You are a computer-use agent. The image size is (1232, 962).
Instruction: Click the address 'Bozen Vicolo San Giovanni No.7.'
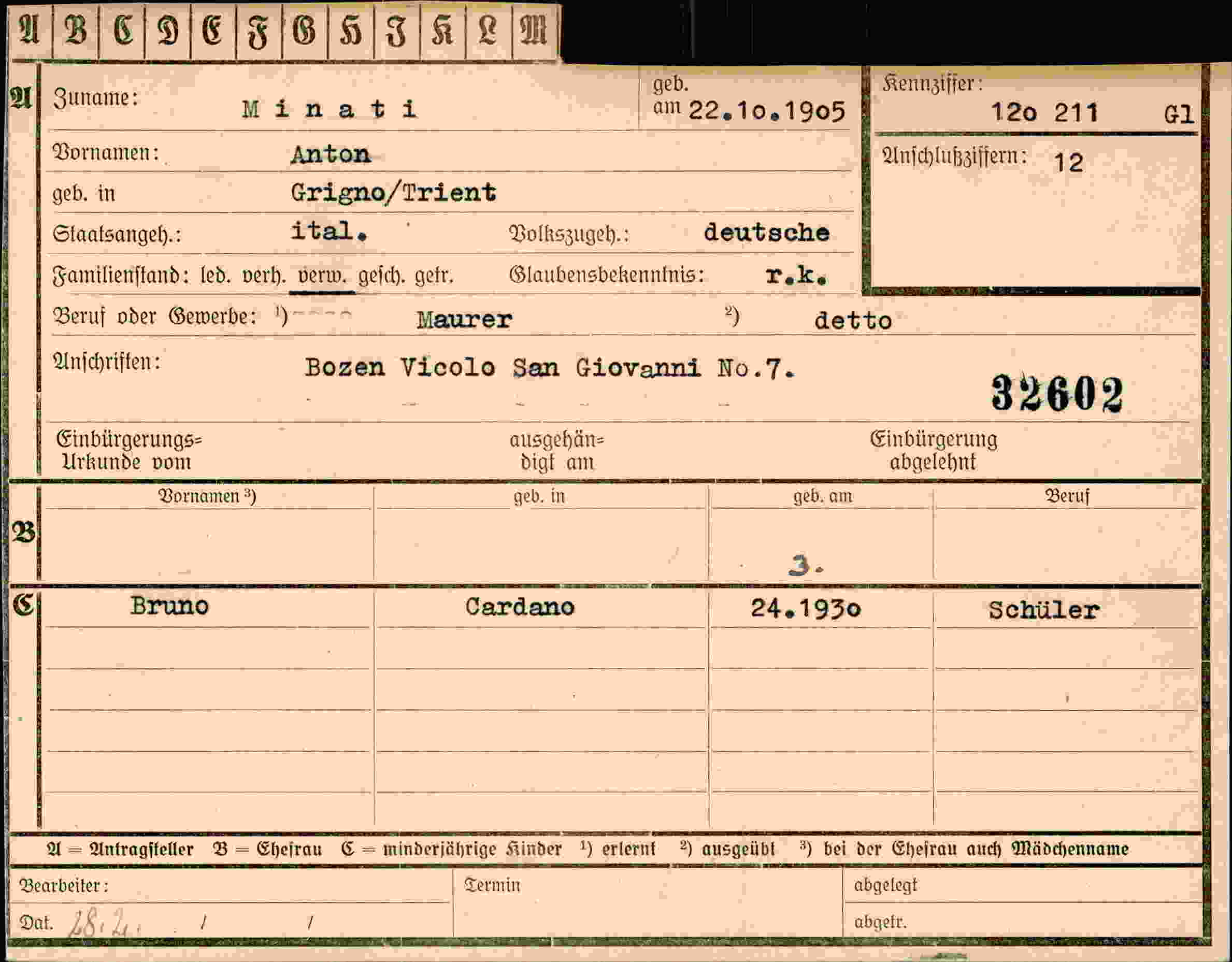[550, 368]
